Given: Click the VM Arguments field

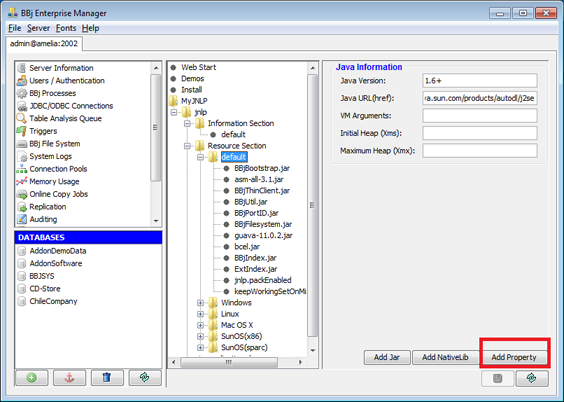Looking at the screenshot, I should click(x=480, y=116).
